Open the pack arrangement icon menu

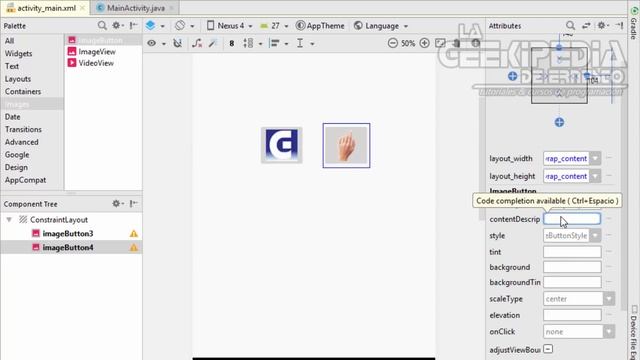tap(252, 43)
